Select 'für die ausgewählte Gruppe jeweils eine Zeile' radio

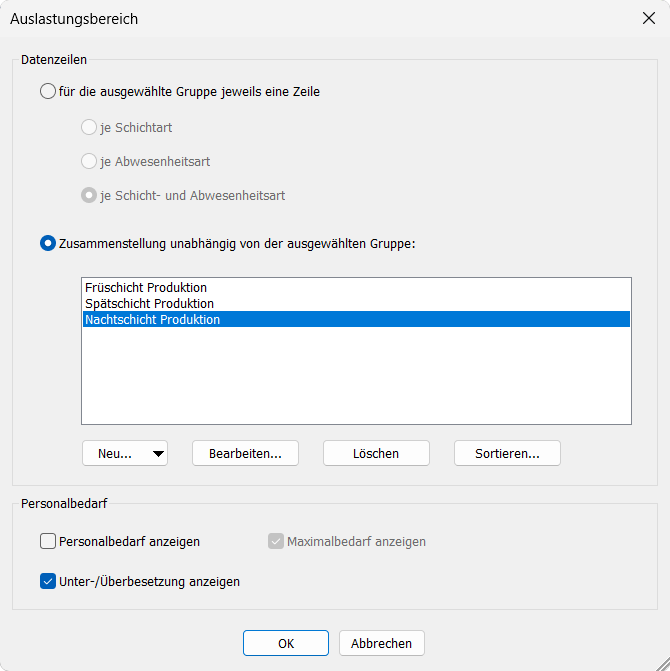[x=47, y=91]
